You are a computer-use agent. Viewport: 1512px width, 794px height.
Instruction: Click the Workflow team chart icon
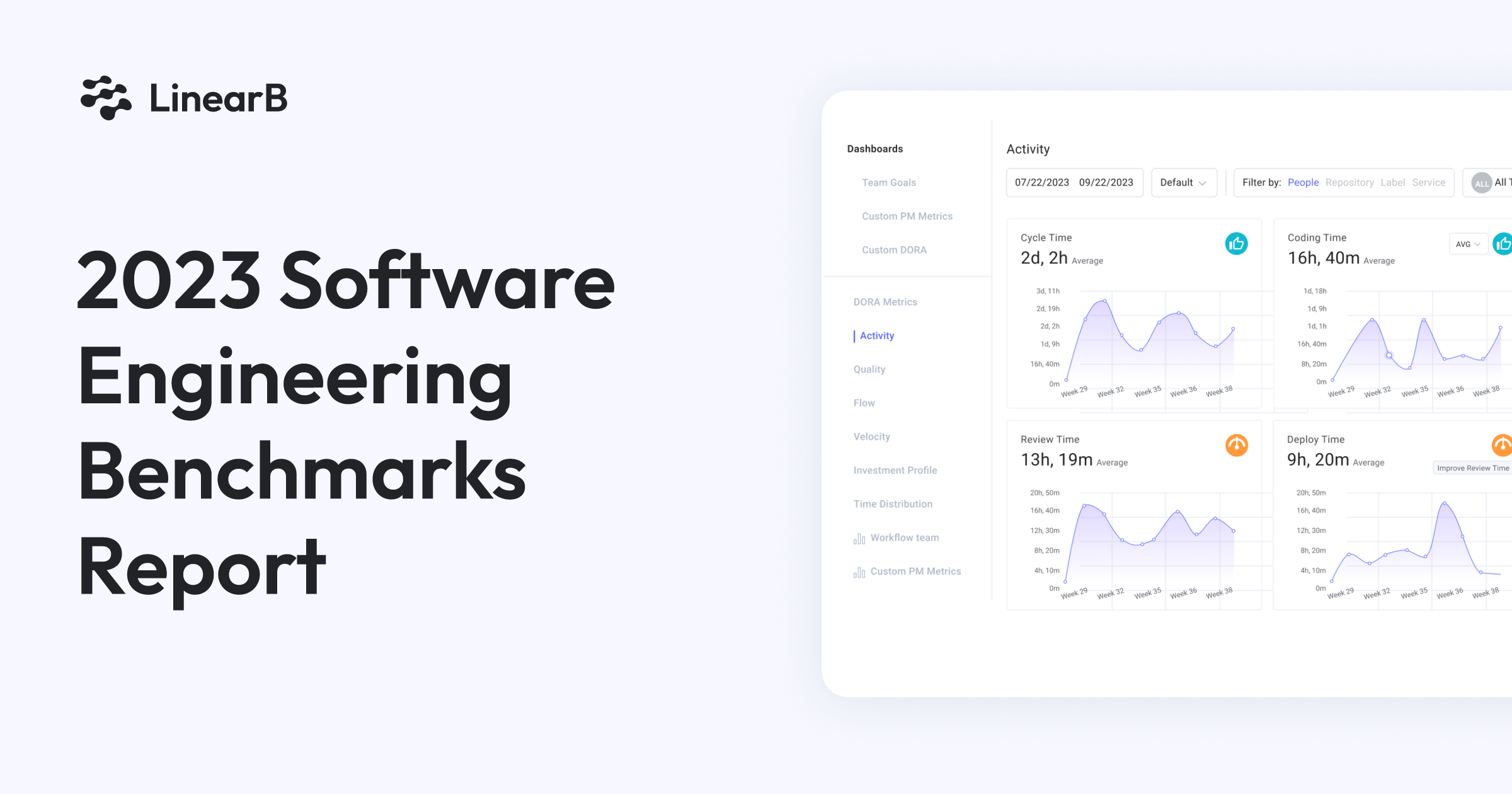[859, 538]
